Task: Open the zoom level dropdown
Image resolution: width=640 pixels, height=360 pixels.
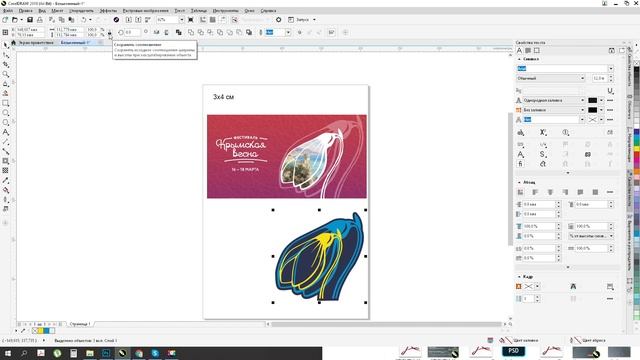Action: tap(182, 20)
